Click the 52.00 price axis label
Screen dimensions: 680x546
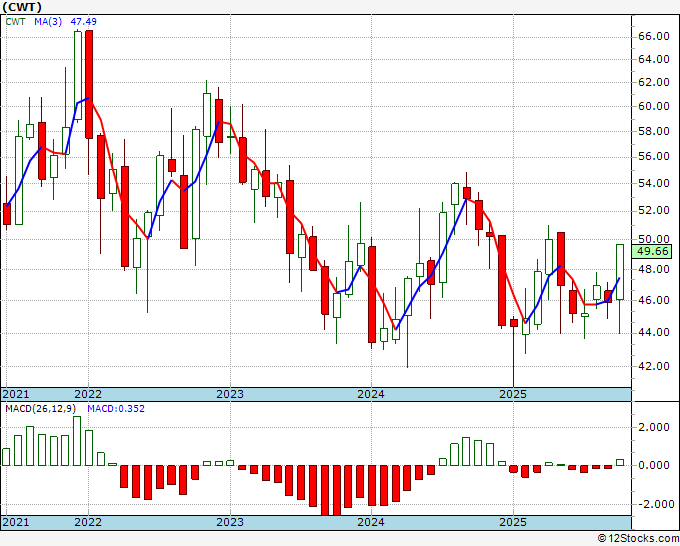pos(654,210)
